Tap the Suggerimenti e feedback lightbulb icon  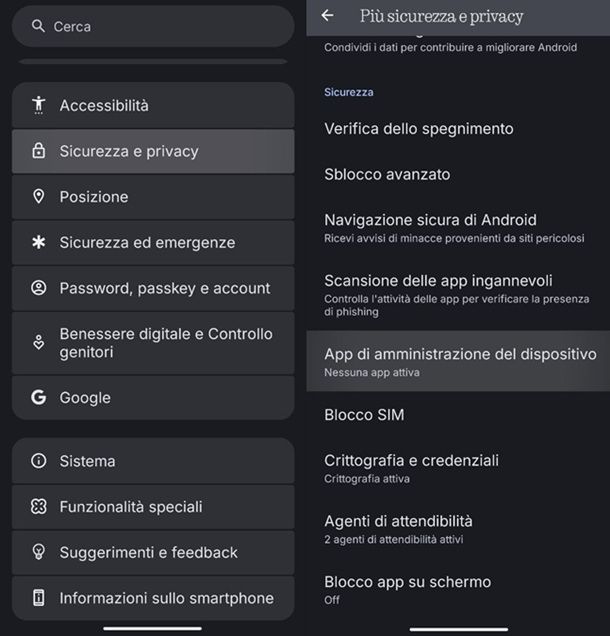pos(39,552)
